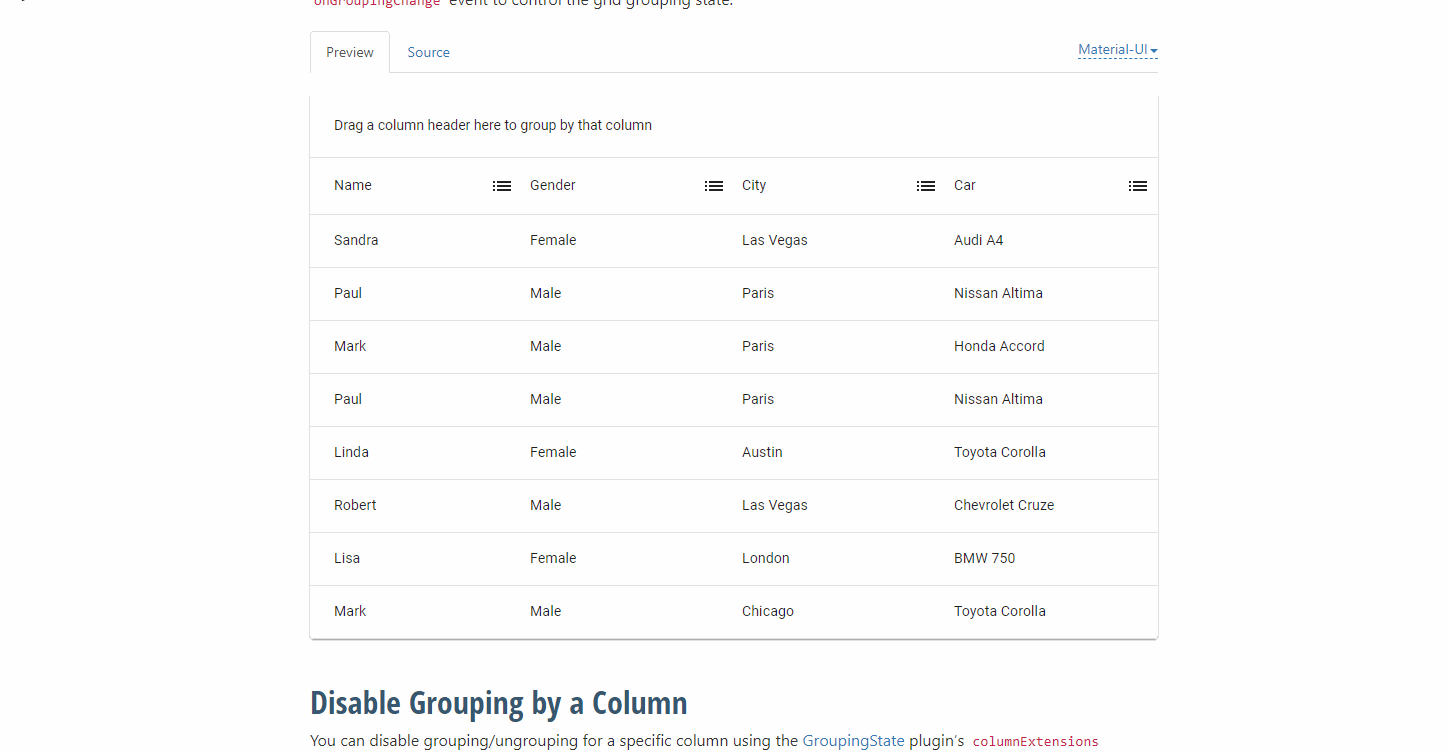Select the cell containing Audi A4

point(978,240)
